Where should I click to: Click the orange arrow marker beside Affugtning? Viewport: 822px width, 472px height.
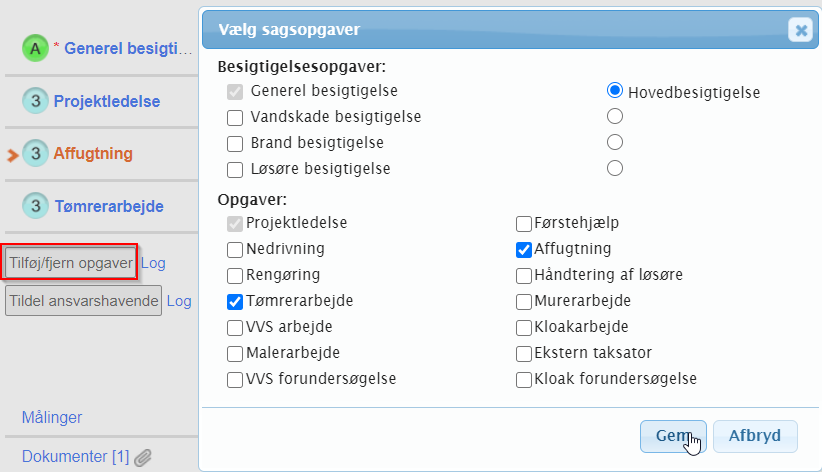point(12,155)
